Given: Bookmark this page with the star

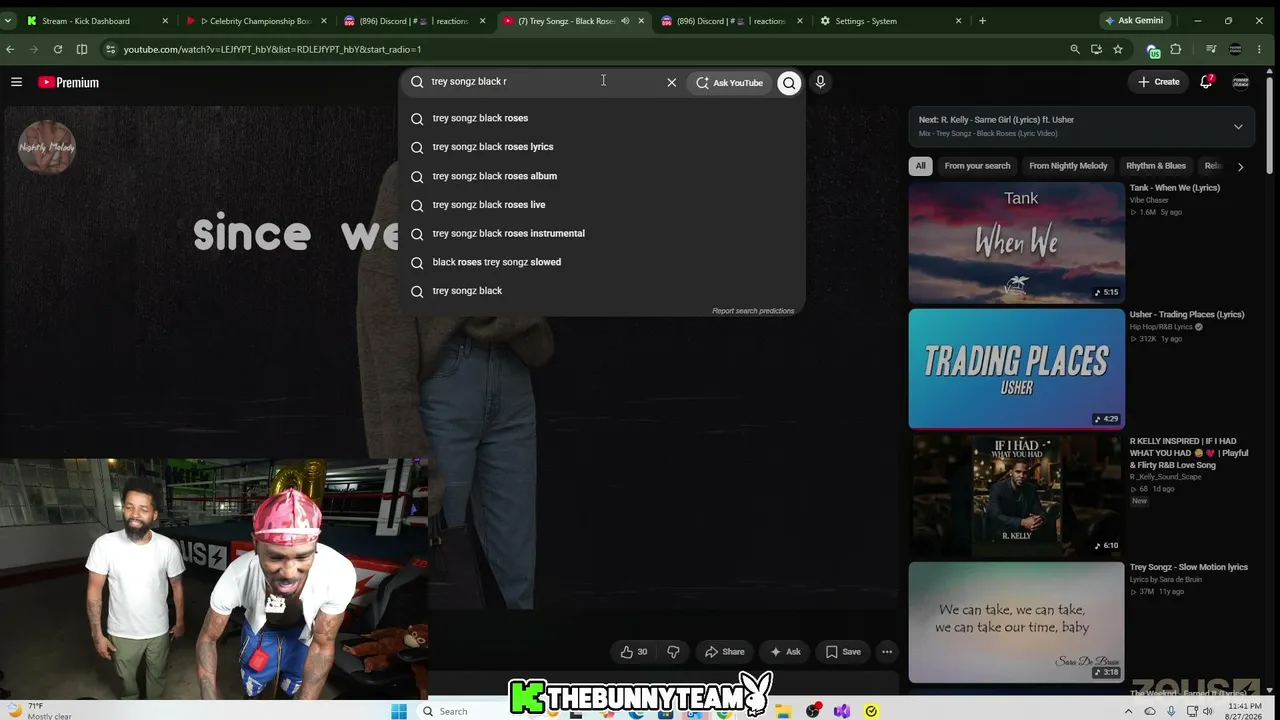Looking at the screenshot, I should click(x=1118, y=49).
